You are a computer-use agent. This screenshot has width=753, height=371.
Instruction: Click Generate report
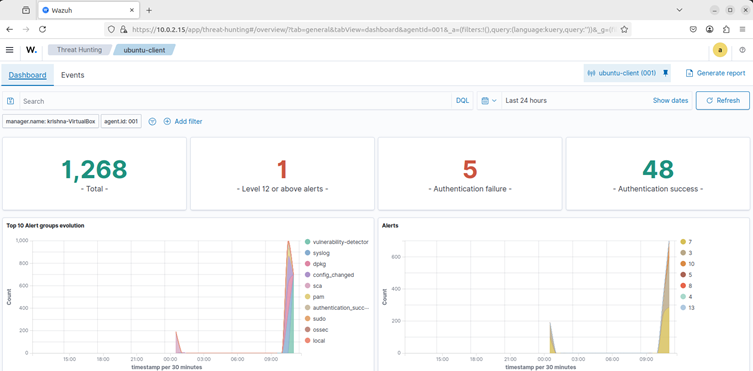(716, 73)
